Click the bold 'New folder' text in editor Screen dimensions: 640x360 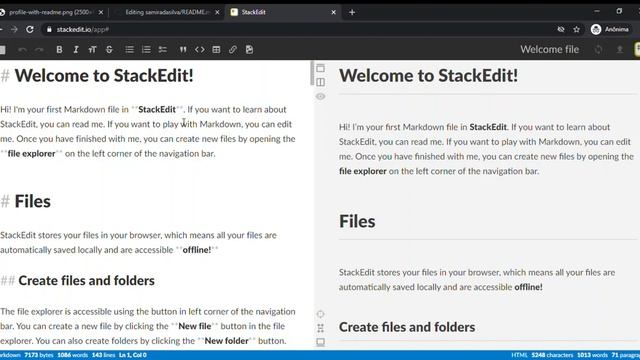(227, 341)
